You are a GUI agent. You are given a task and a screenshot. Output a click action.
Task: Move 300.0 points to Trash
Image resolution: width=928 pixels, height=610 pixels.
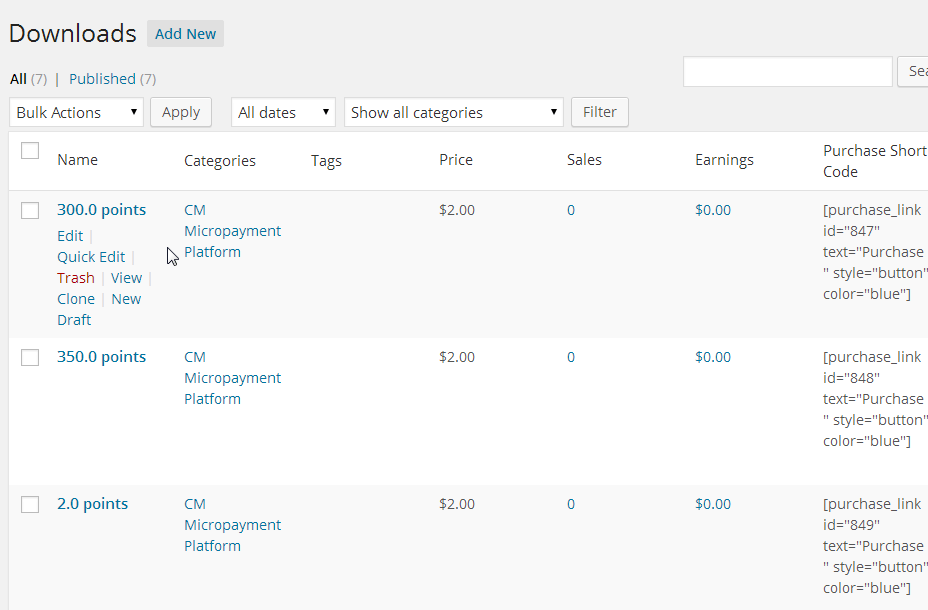(x=76, y=278)
